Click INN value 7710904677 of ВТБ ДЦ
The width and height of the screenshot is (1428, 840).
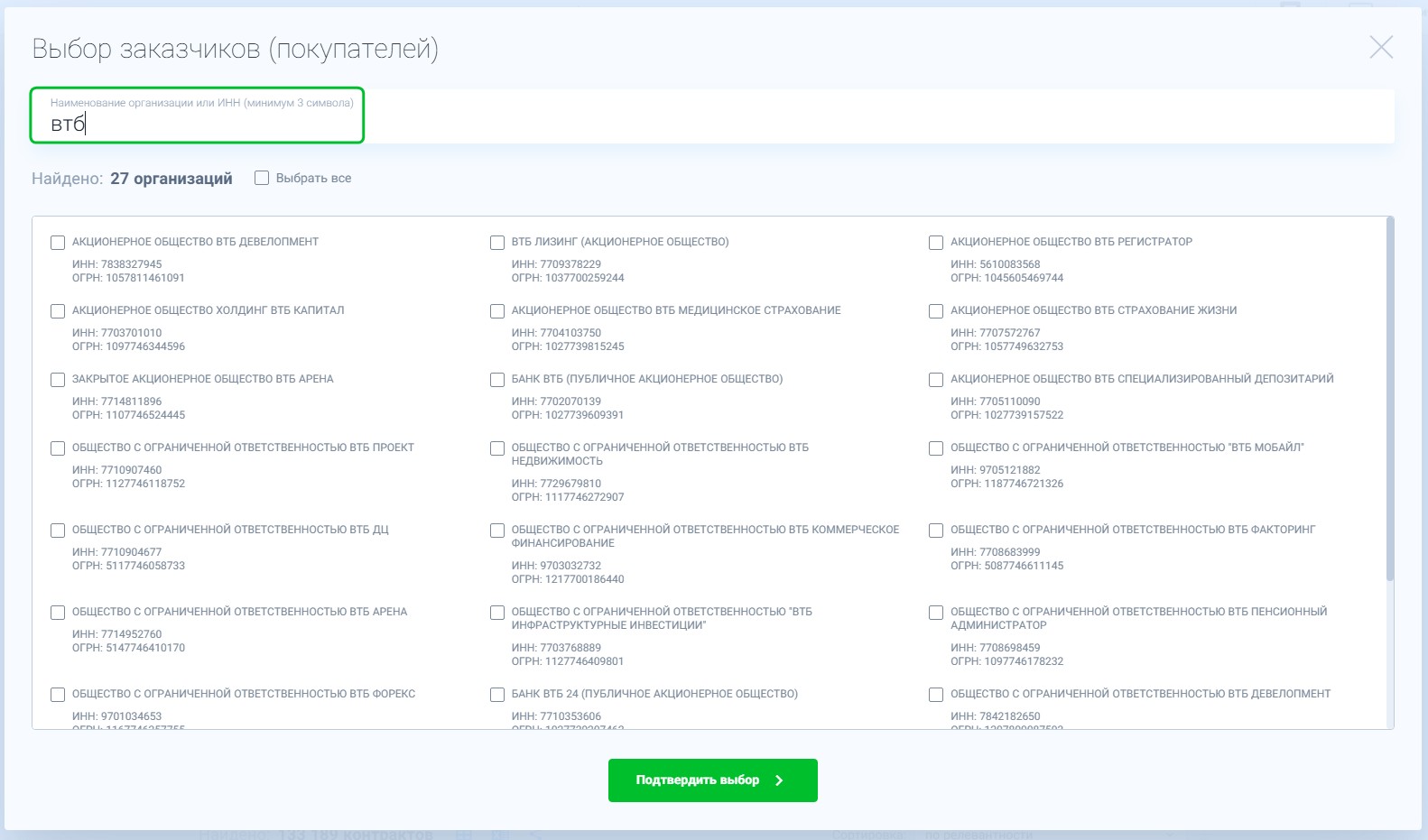coord(132,552)
